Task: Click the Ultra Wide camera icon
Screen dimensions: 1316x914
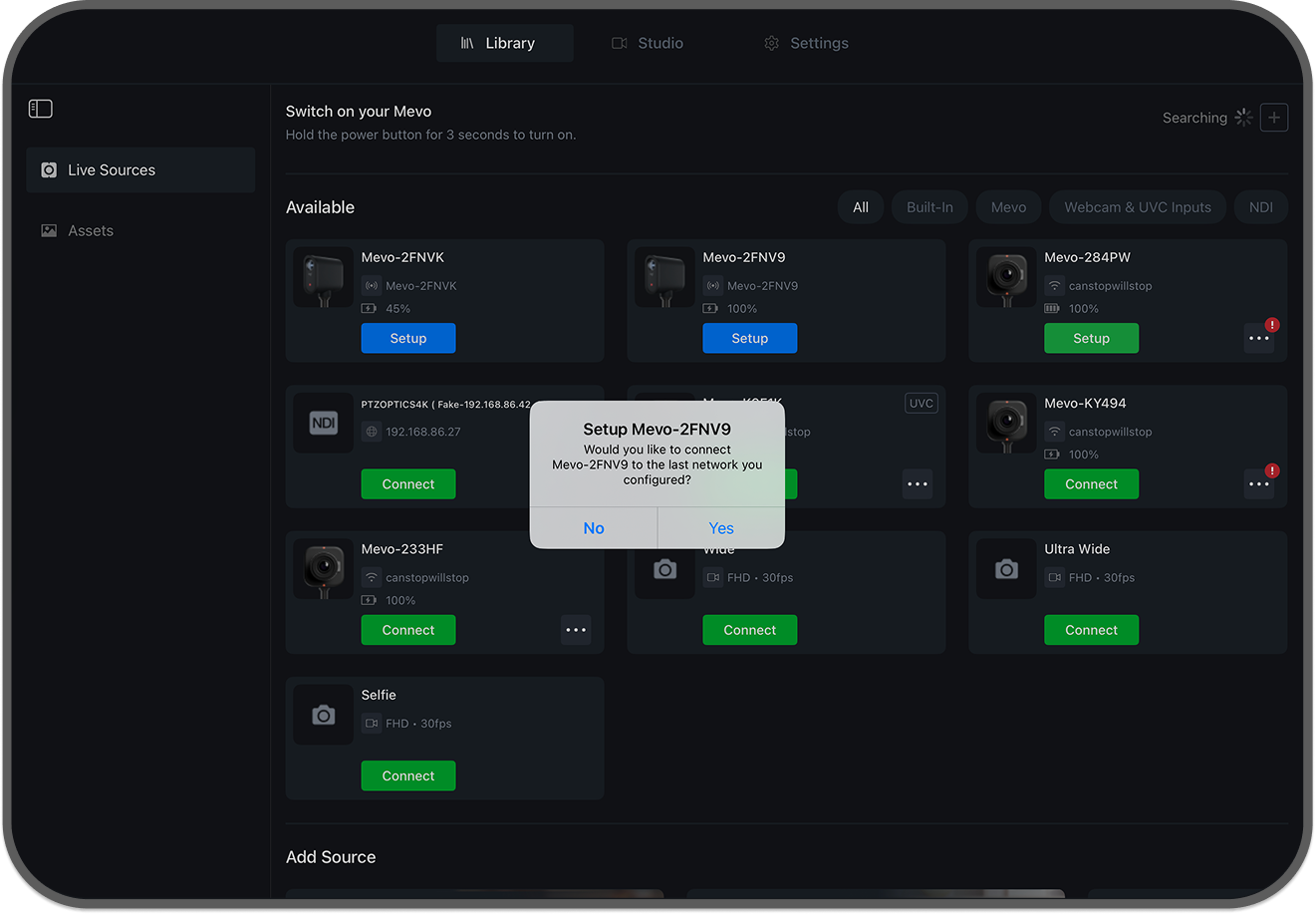Action: [1007, 569]
